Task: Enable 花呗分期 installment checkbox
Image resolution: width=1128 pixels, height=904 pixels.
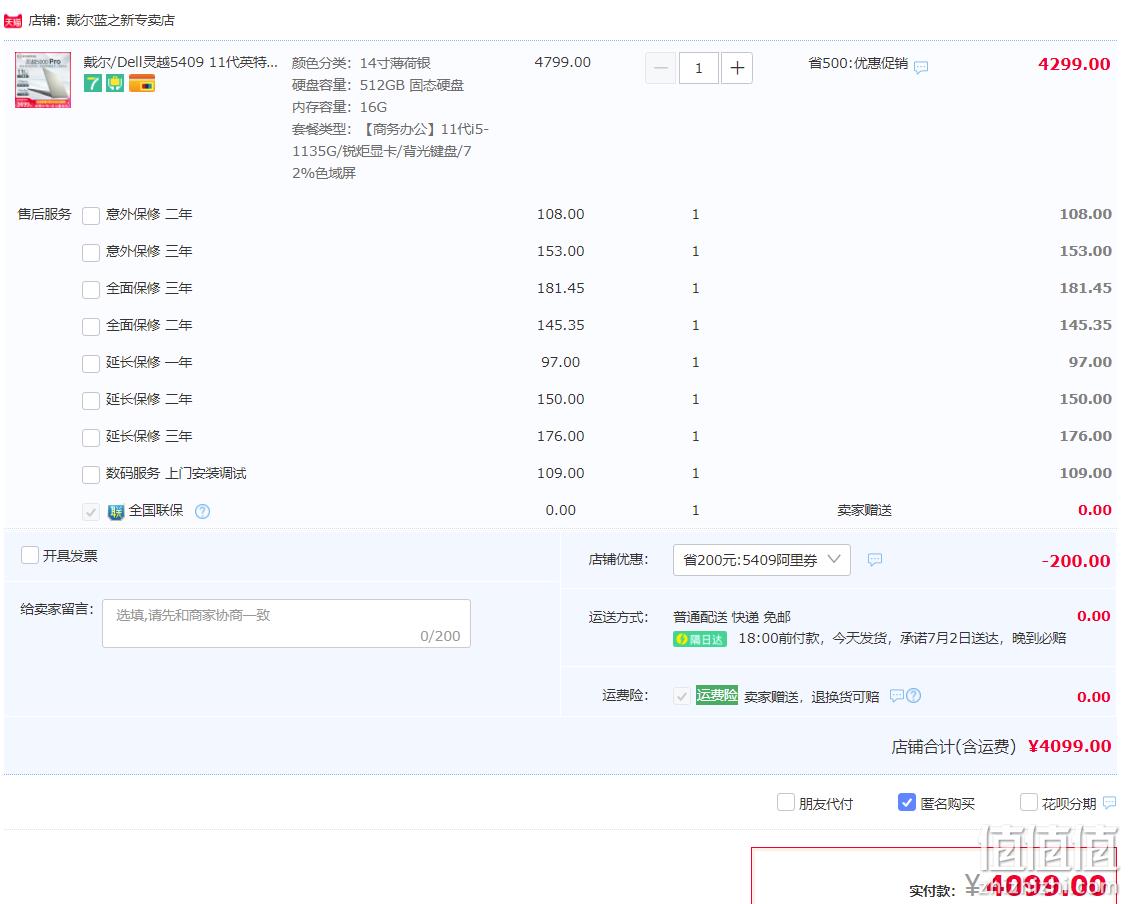Action: coord(1029,802)
